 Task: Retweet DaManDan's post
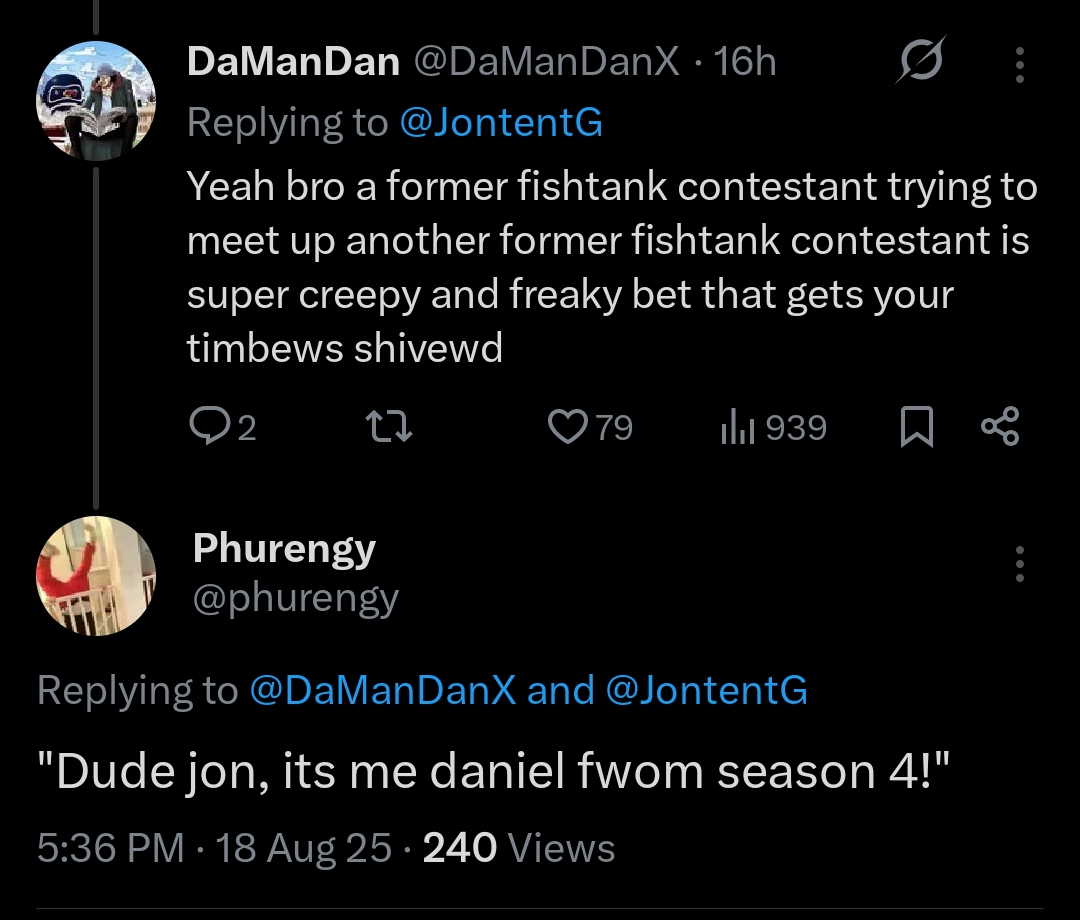coord(386,428)
